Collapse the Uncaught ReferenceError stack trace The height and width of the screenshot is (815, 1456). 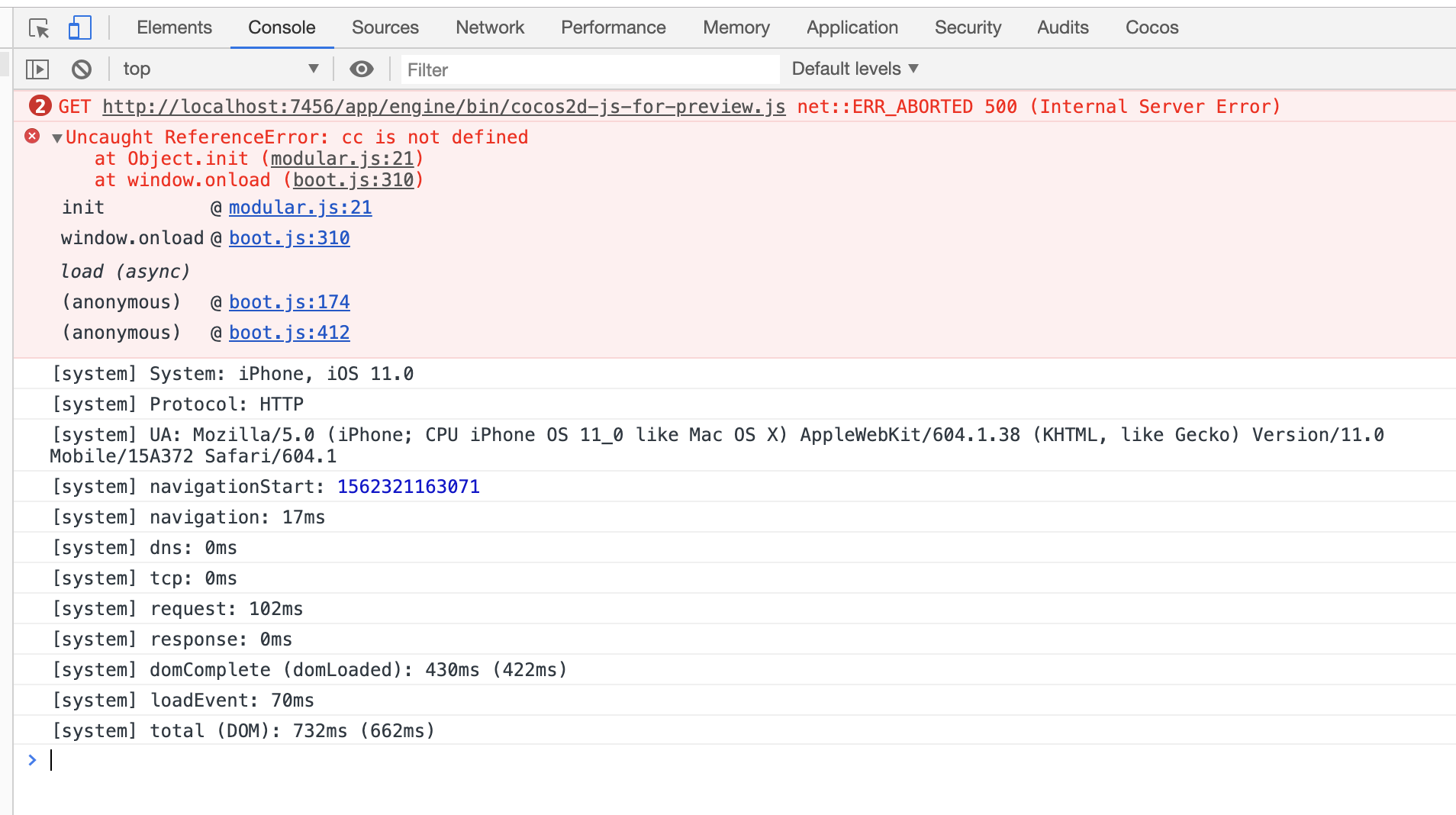point(57,138)
